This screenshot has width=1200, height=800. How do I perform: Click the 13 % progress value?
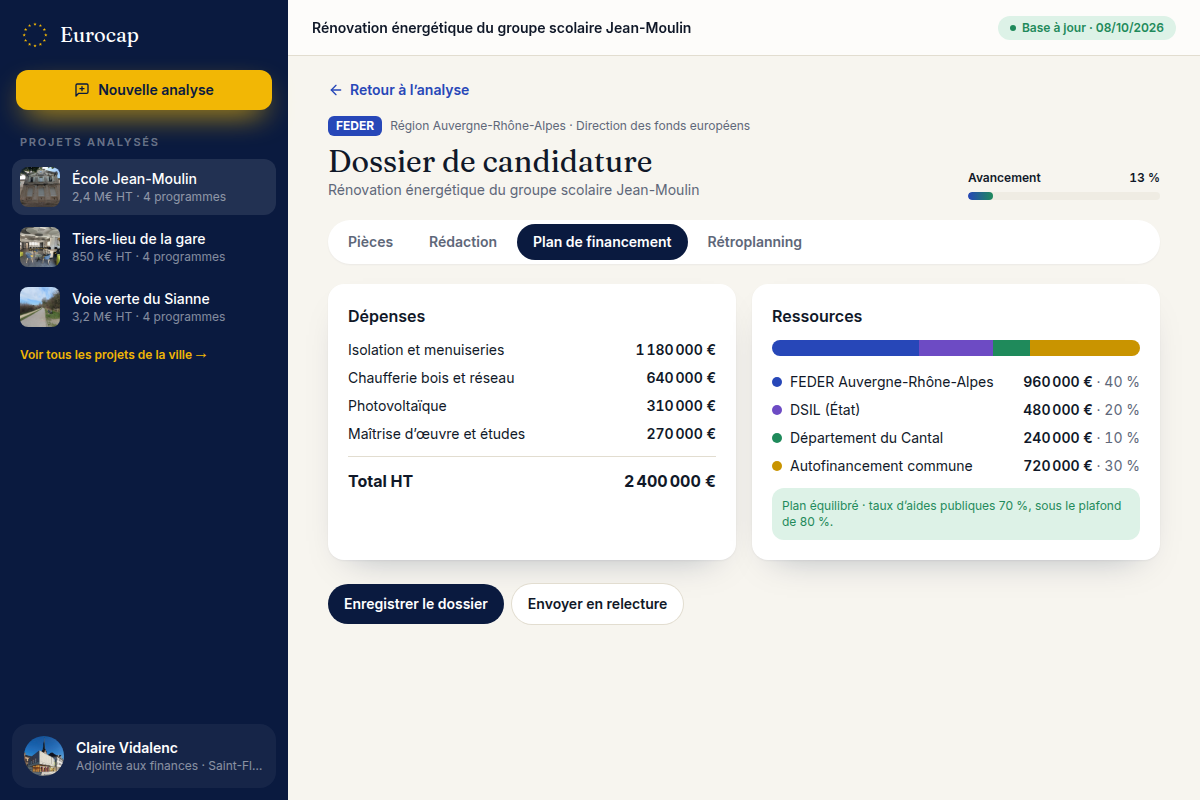click(x=1144, y=178)
